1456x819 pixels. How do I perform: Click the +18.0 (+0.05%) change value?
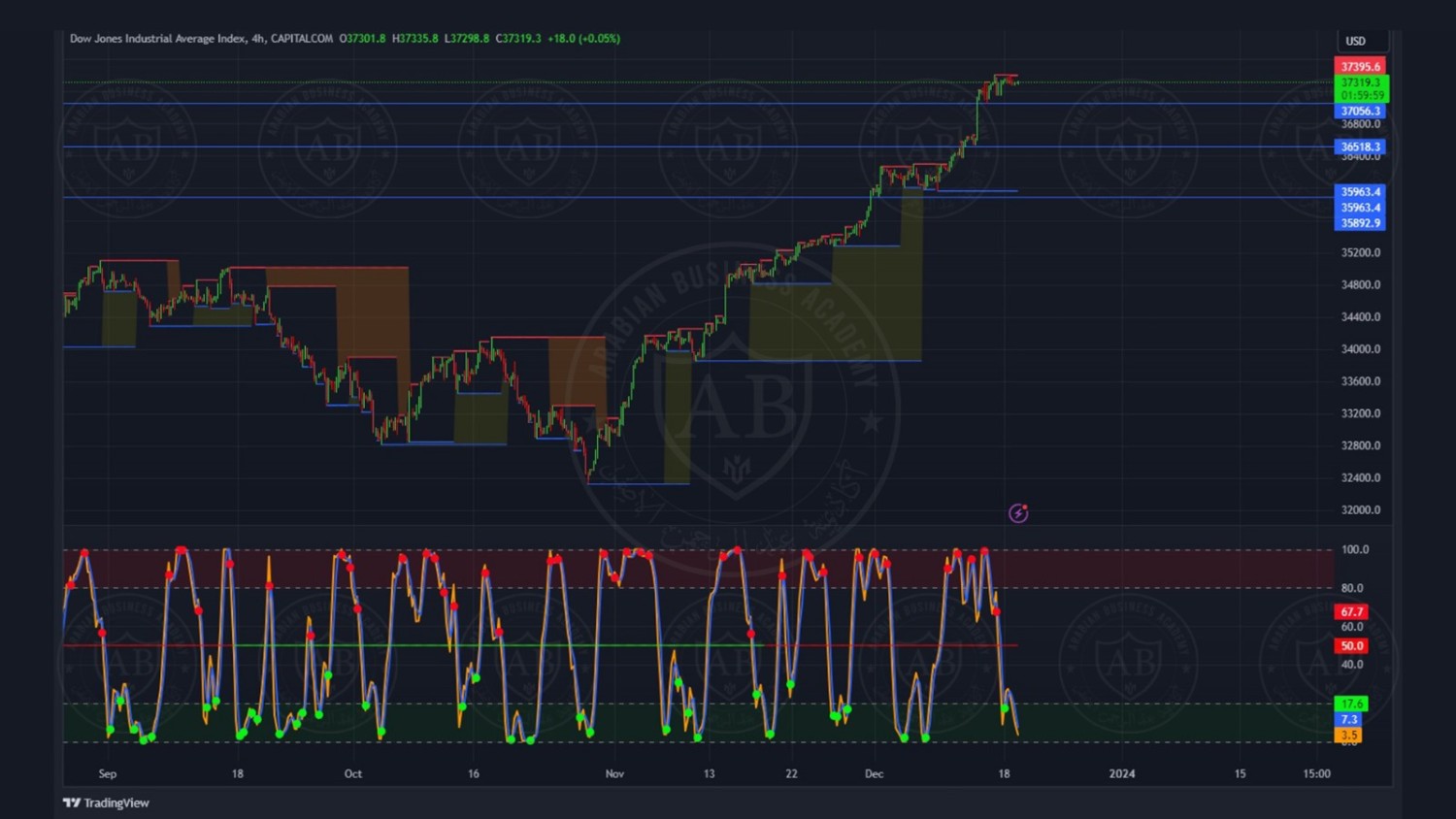coord(583,39)
